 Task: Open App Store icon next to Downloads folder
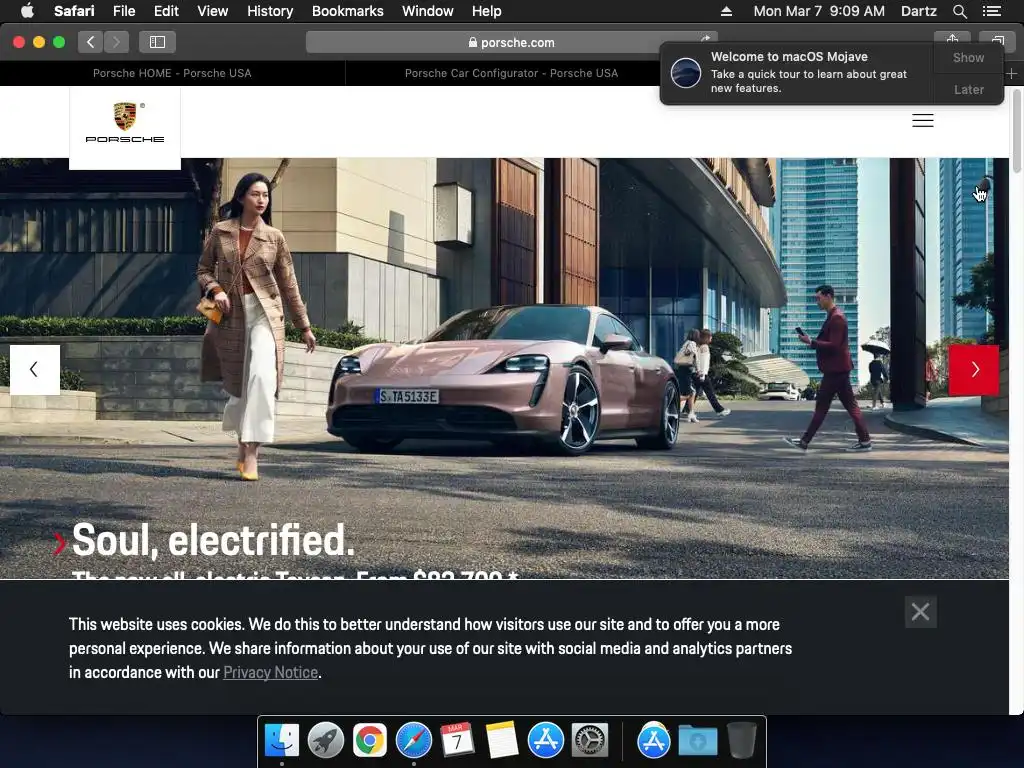(654, 740)
